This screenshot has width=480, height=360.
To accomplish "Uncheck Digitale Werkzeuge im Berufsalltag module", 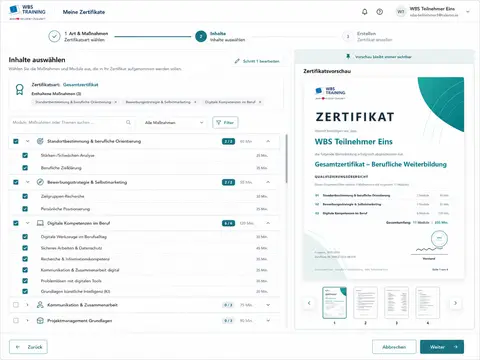I will pyautogui.click(x=25, y=237).
